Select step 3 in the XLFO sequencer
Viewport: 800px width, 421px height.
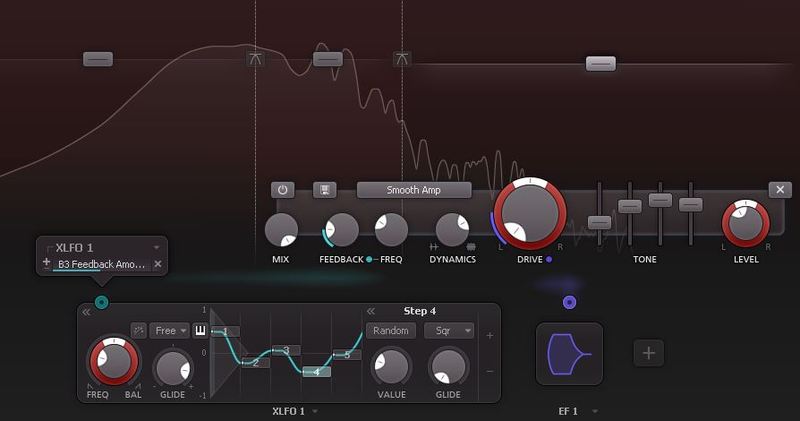286,350
